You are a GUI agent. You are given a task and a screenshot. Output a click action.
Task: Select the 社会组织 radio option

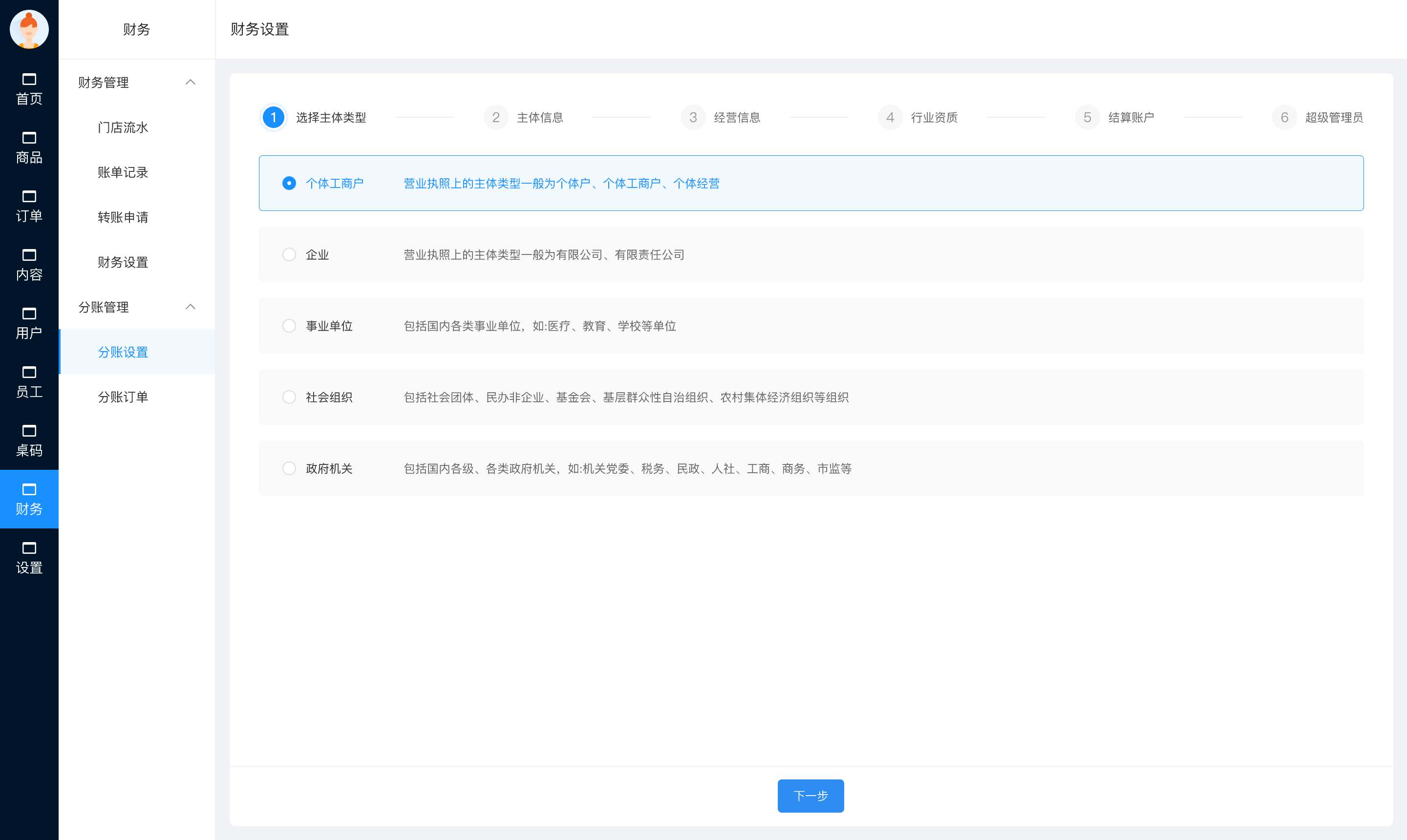pos(289,398)
